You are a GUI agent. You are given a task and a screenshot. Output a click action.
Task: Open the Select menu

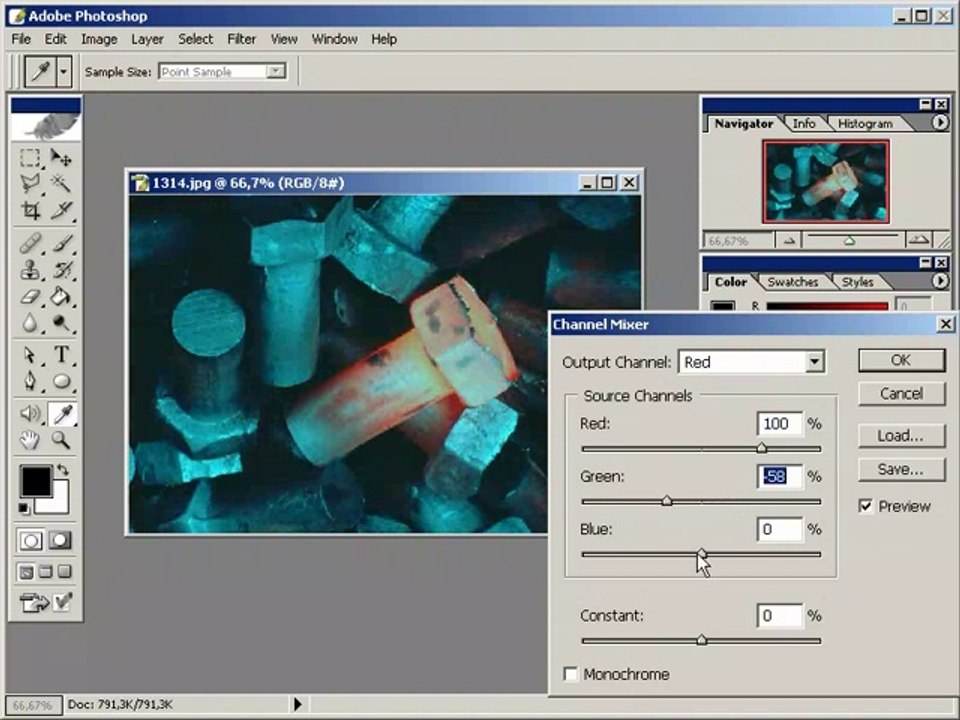pos(195,39)
